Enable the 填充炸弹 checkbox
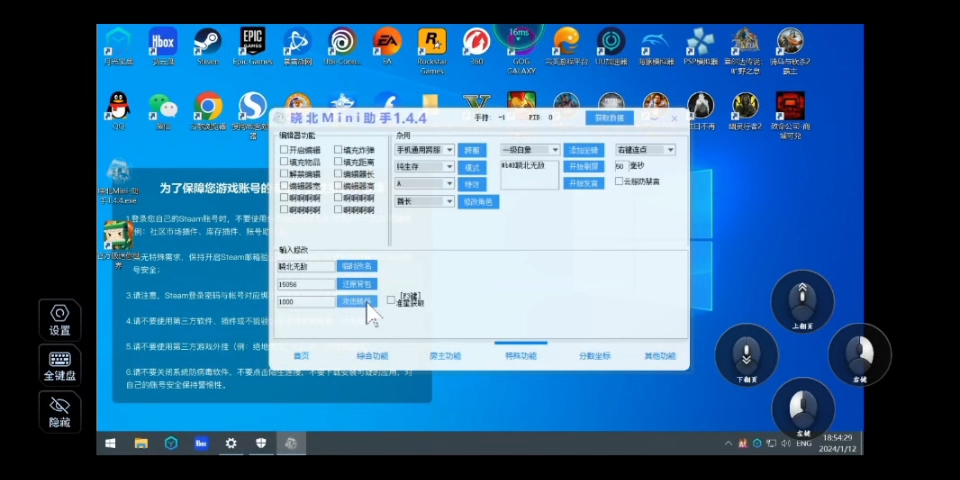 [338, 149]
